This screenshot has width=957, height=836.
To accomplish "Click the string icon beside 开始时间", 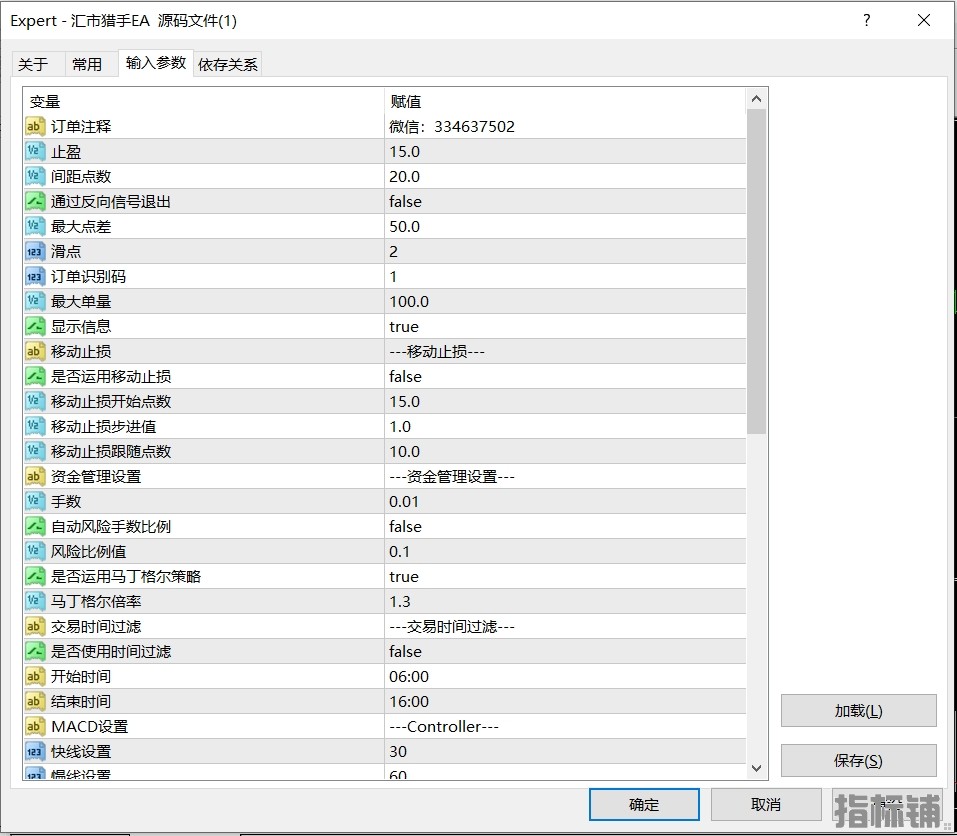I will (x=35, y=677).
